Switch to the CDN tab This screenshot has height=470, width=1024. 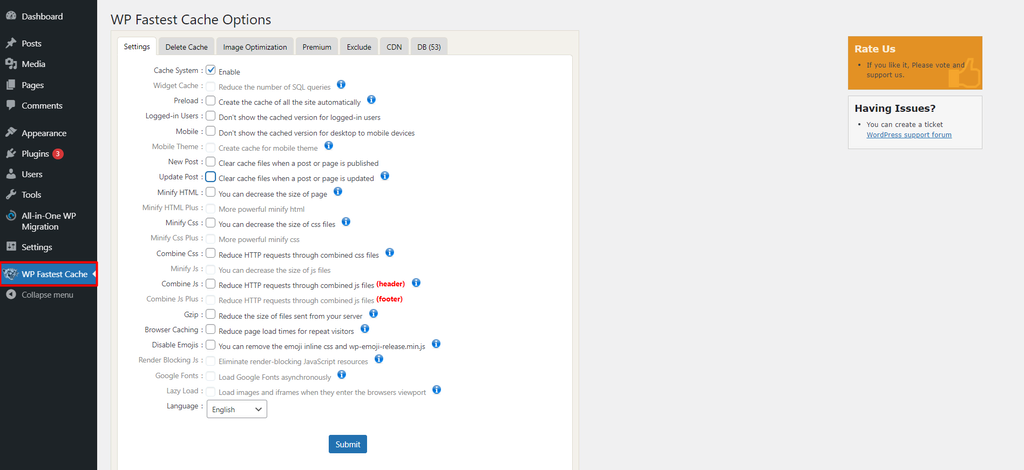[x=394, y=46]
